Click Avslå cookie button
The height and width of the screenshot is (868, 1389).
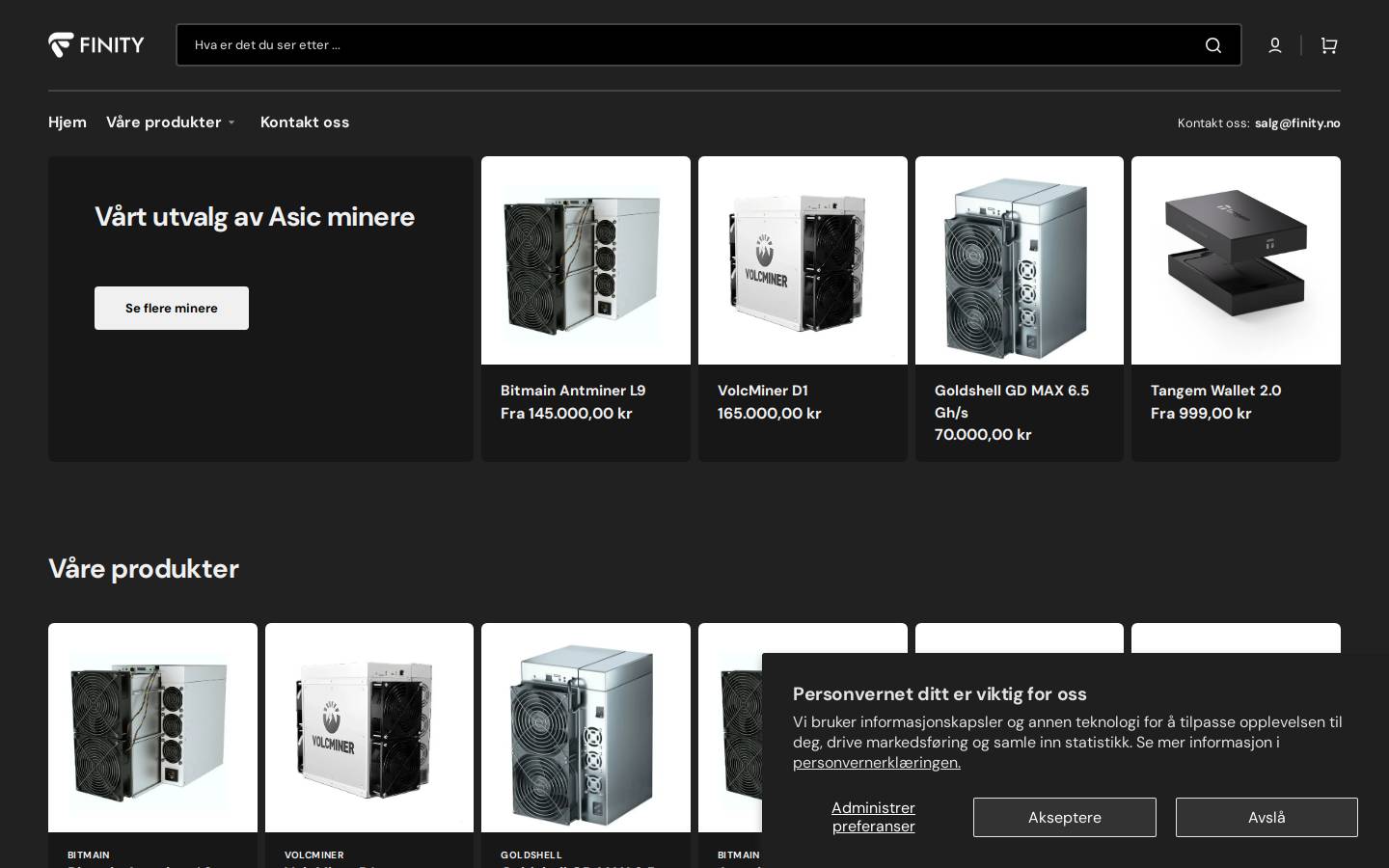click(1266, 817)
